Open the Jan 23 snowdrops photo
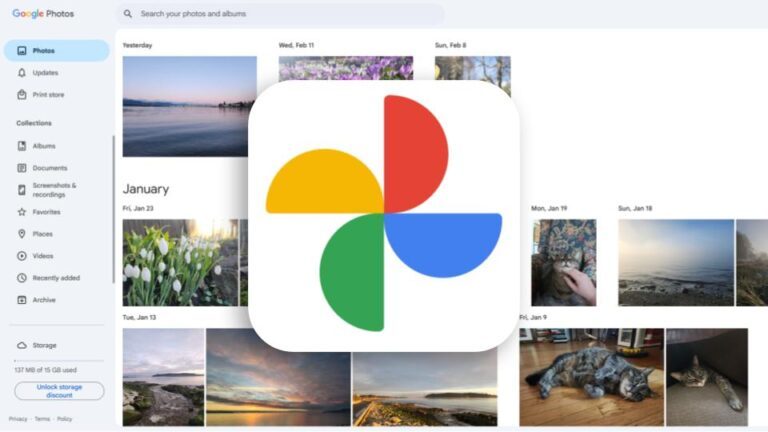The width and height of the screenshot is (768, 432). [x=180, y=263]
